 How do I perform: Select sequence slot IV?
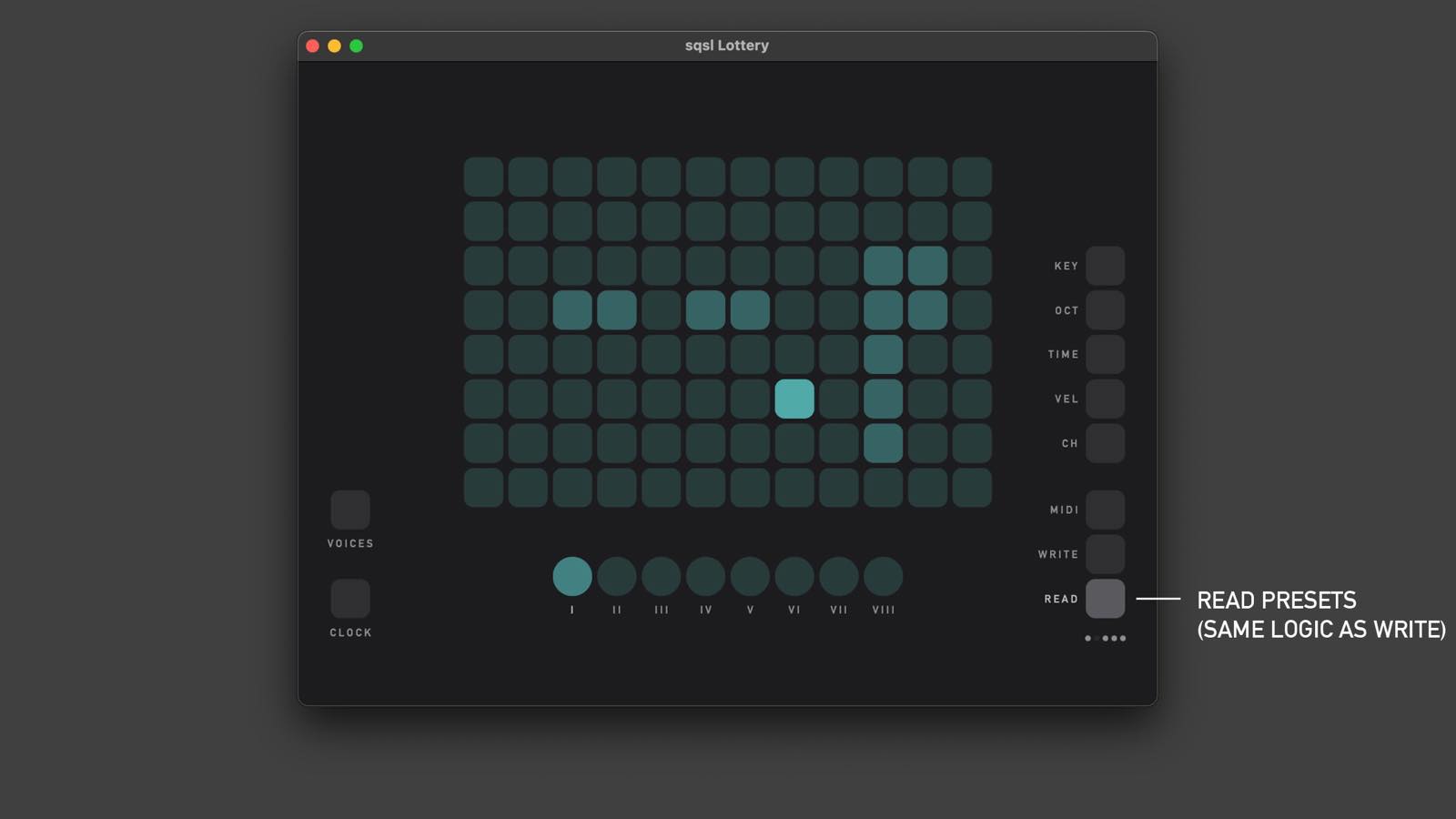(705, 576)
